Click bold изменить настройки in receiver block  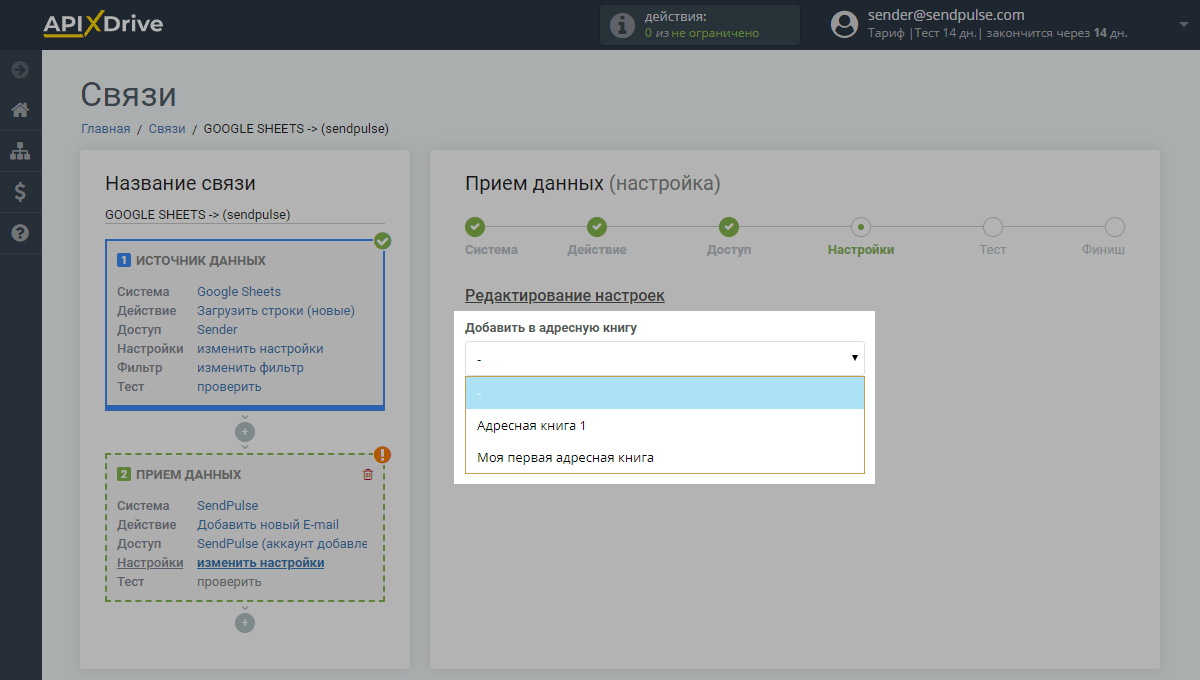(x=261, y=563)
